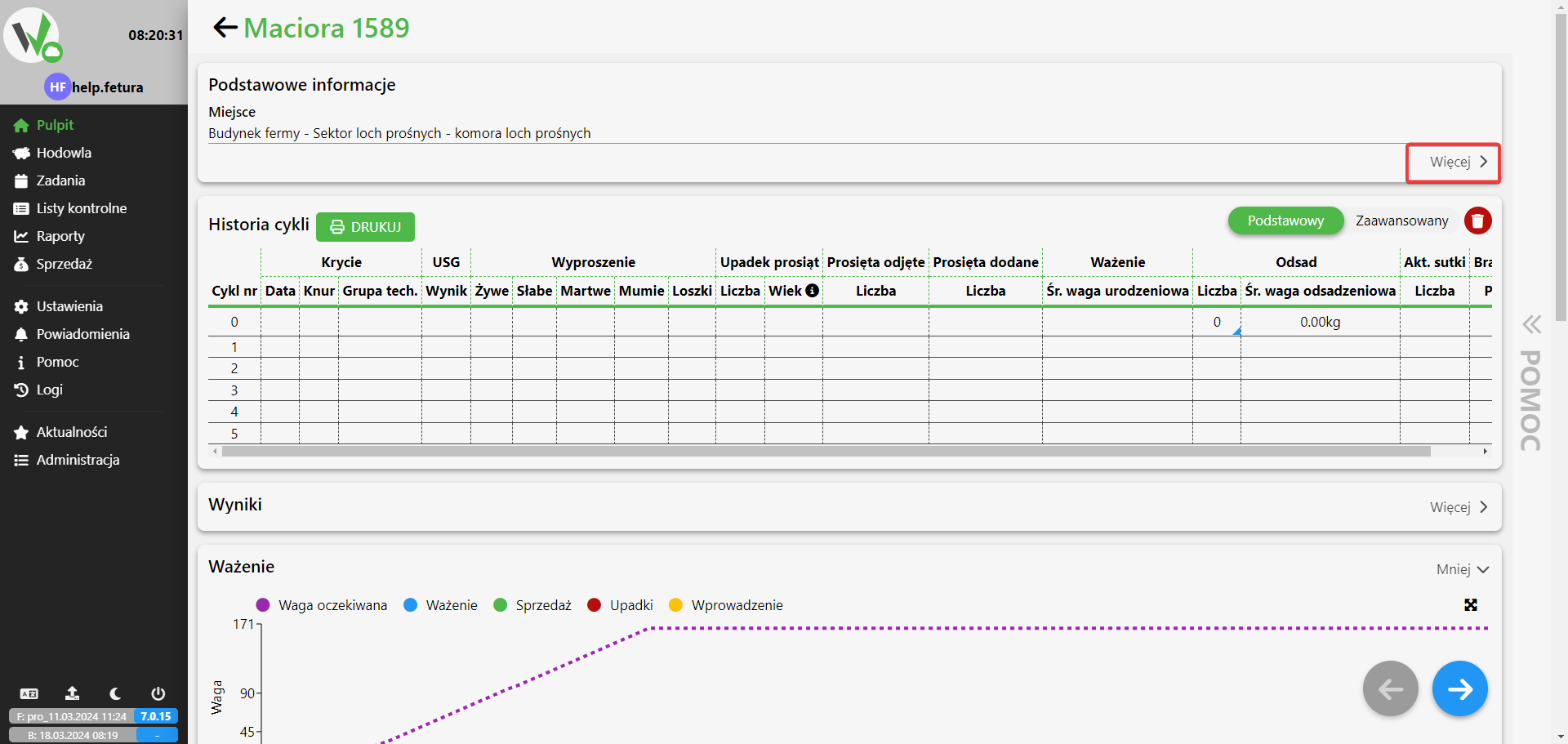
Task: Toggle dark mode with the moon icon
Action: pyautogui.click(x=115, y=693)
